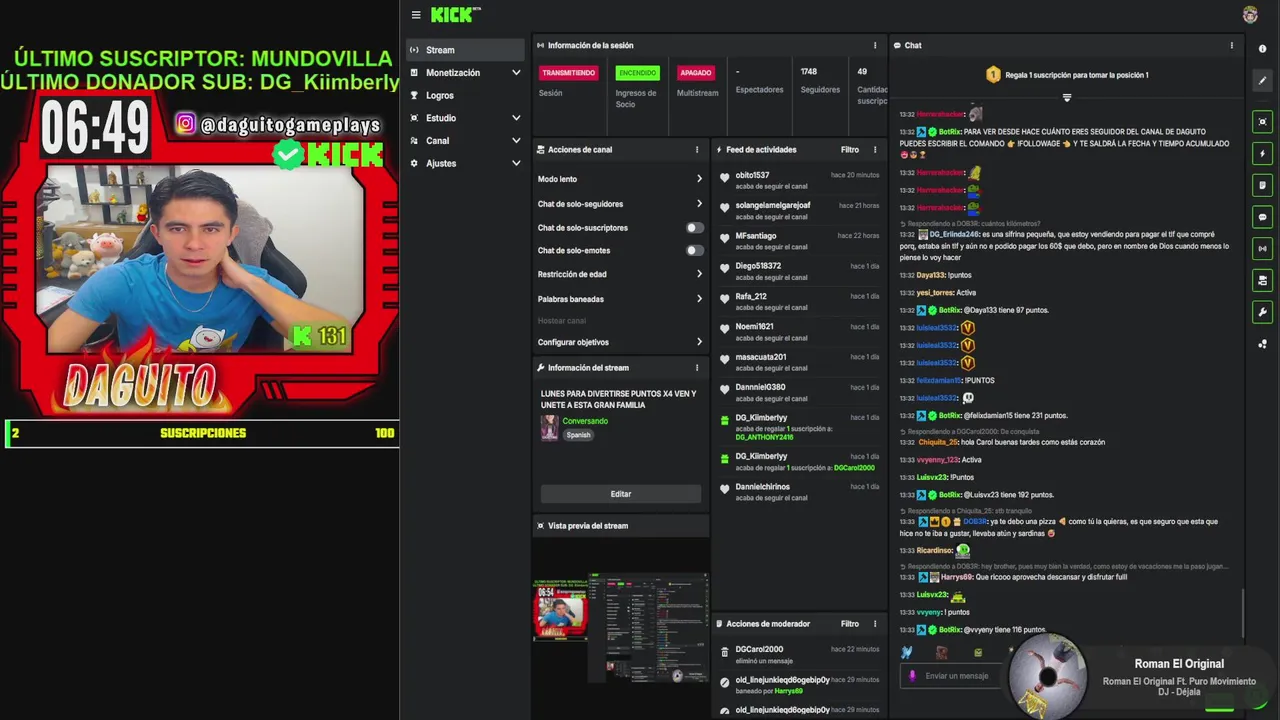Click the APAGADO multistream badge

point(696,73)
